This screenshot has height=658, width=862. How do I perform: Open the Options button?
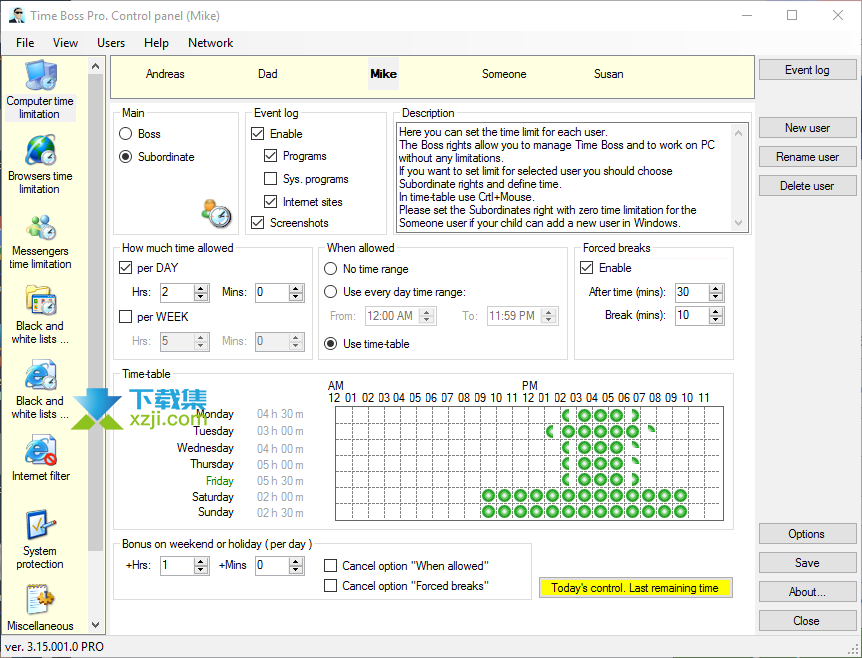(807, 534)
